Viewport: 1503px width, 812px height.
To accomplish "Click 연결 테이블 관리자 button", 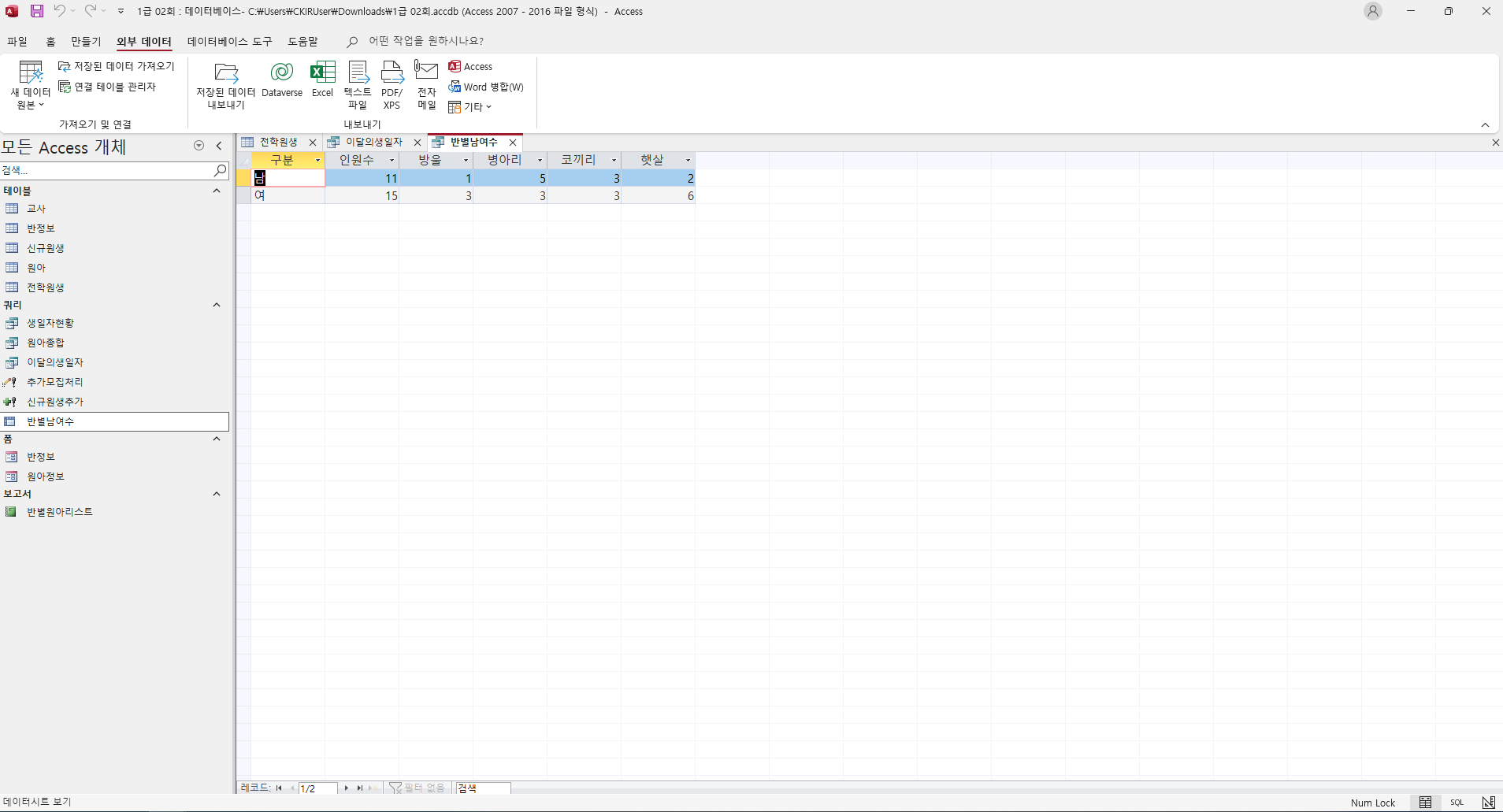I will pyautogui.click(x=107, y=87).
